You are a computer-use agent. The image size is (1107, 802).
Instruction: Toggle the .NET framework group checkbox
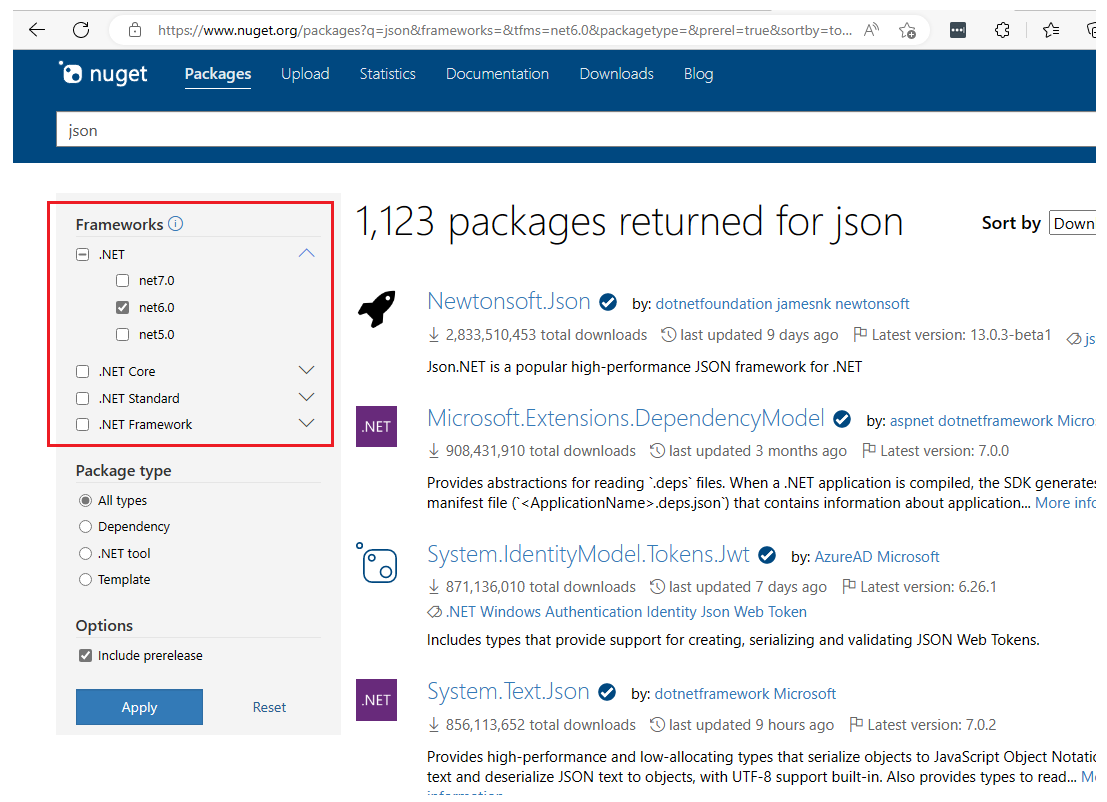(83, 254)
